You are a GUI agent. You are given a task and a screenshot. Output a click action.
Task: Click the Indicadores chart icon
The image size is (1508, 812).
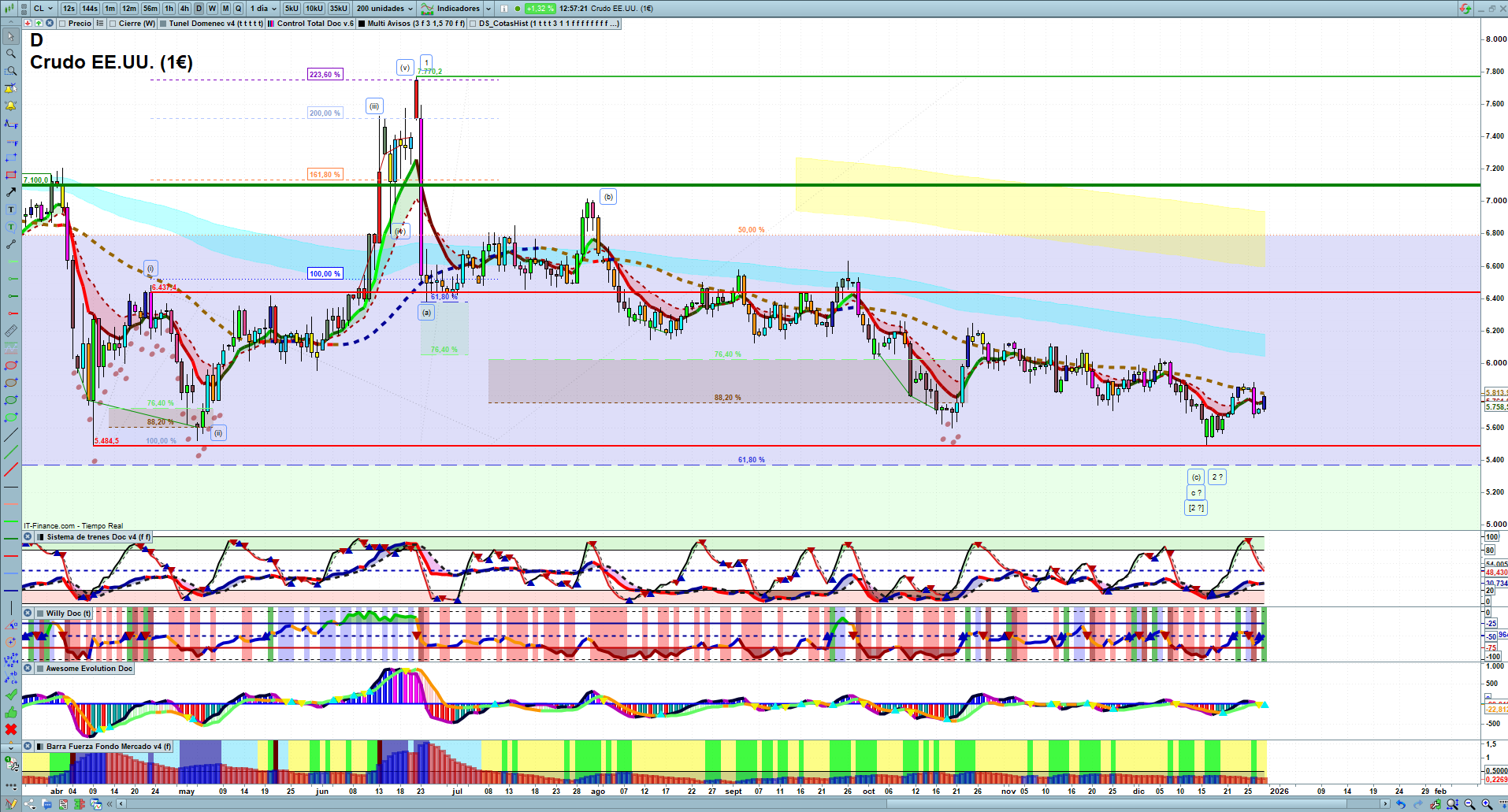427,9
